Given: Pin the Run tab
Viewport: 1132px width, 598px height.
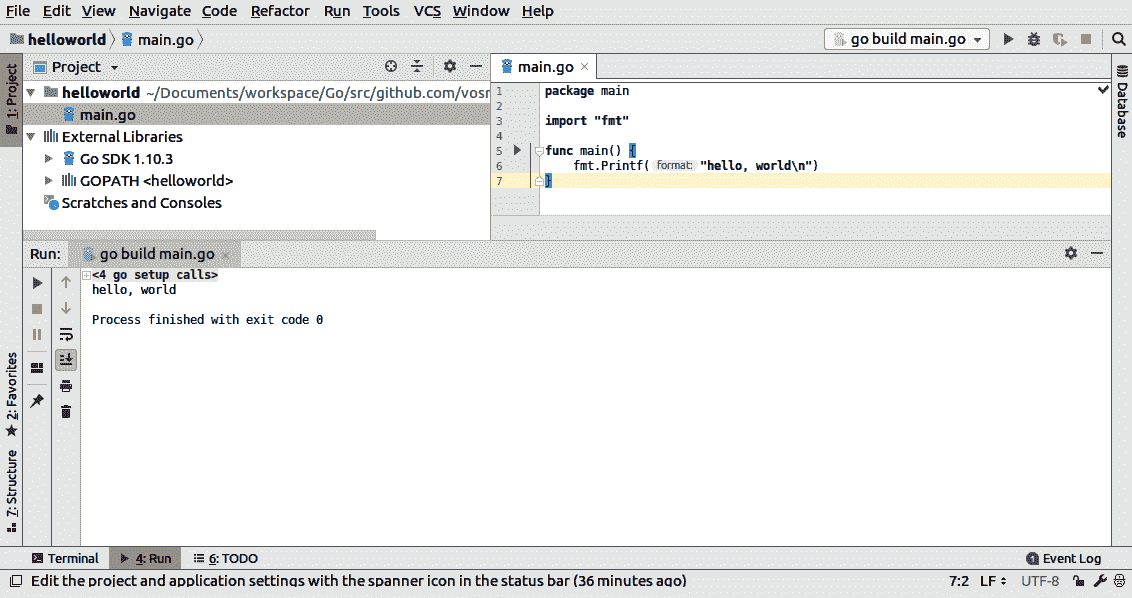Looking at the screenshot, I should [x=37, y=401].
